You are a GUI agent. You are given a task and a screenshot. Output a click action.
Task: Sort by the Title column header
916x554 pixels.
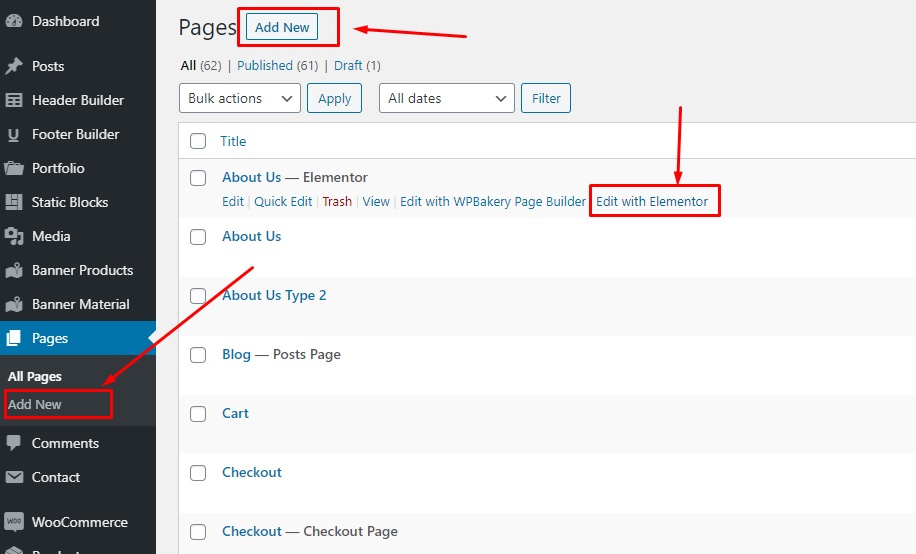tap(233, 141)
